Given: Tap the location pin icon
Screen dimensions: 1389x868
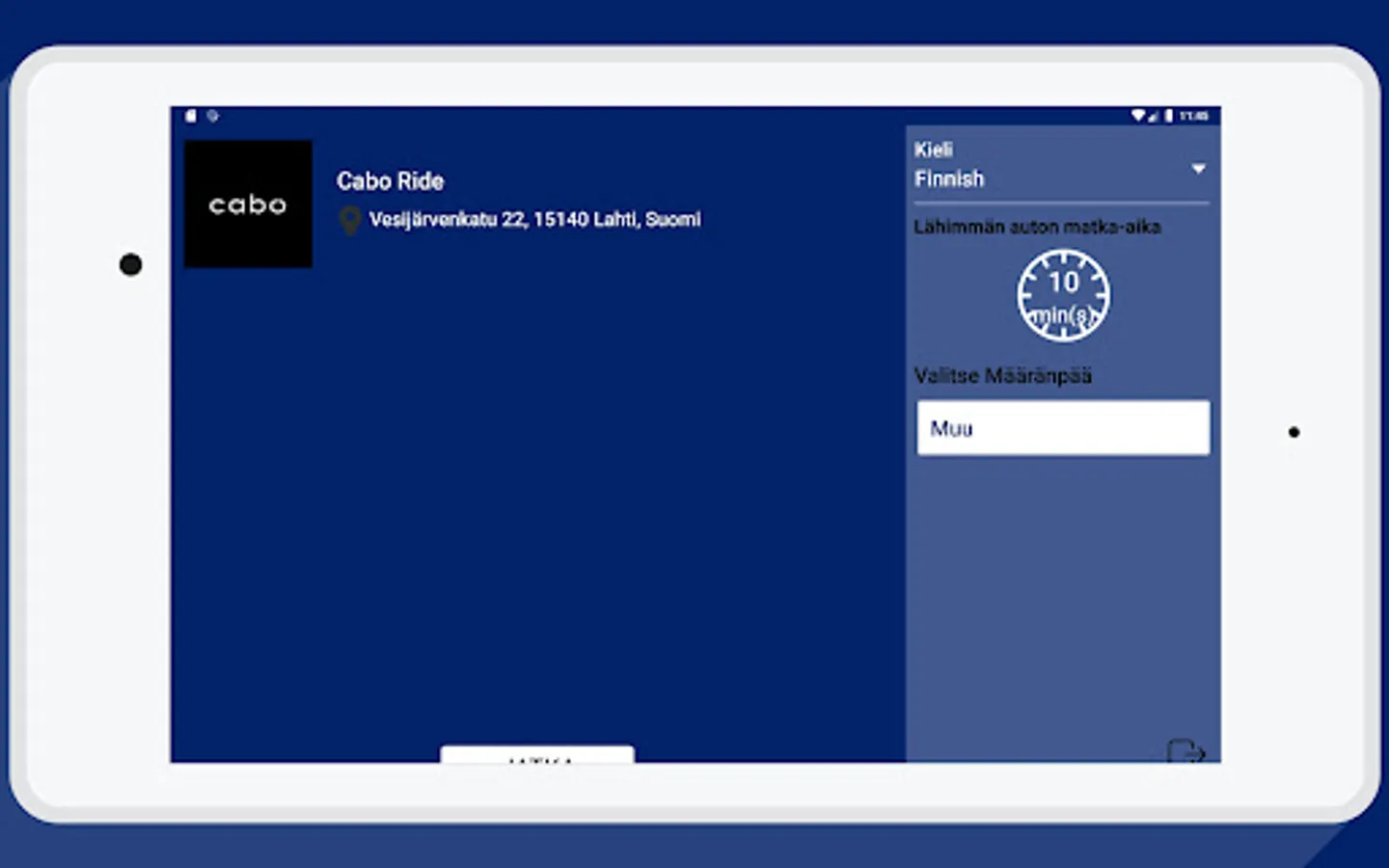Looking at the screenshot, I should click(350, 221).
